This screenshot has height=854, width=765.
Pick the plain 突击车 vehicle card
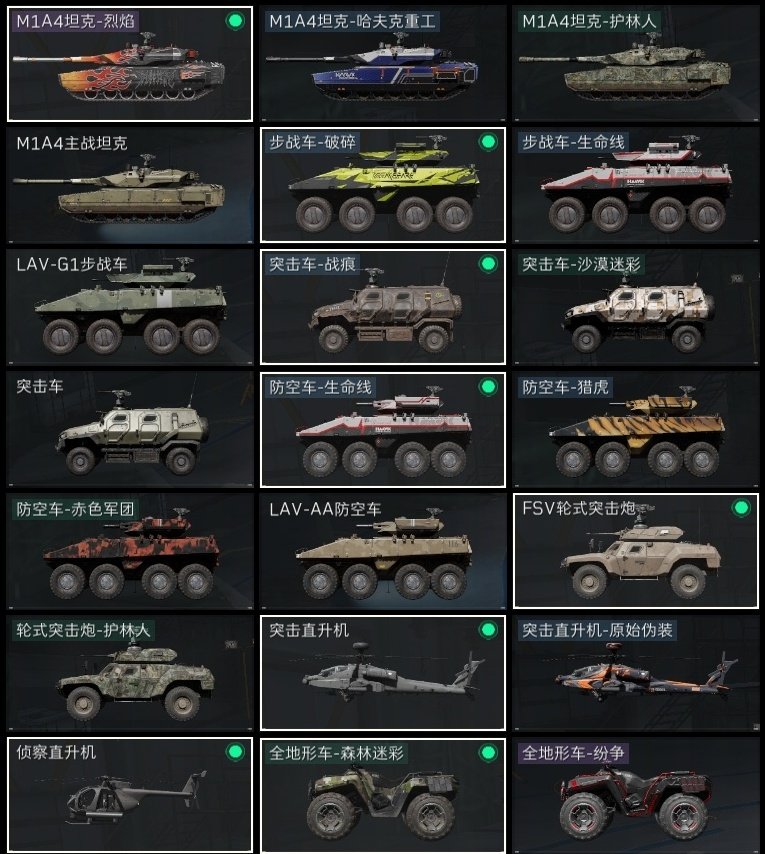(130, 429)
